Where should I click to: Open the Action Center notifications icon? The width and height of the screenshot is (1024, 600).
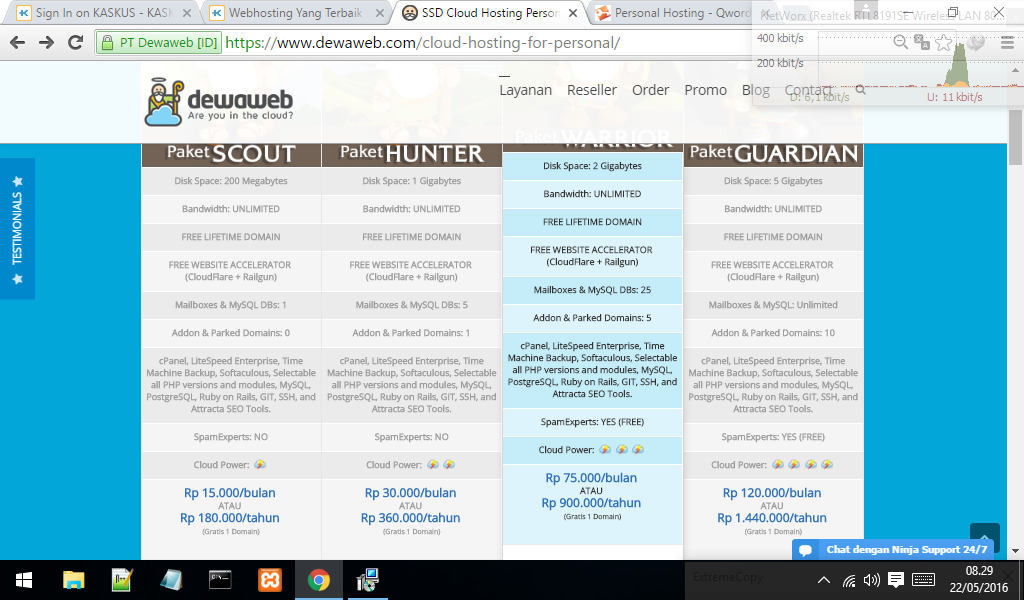coord(896,580)
